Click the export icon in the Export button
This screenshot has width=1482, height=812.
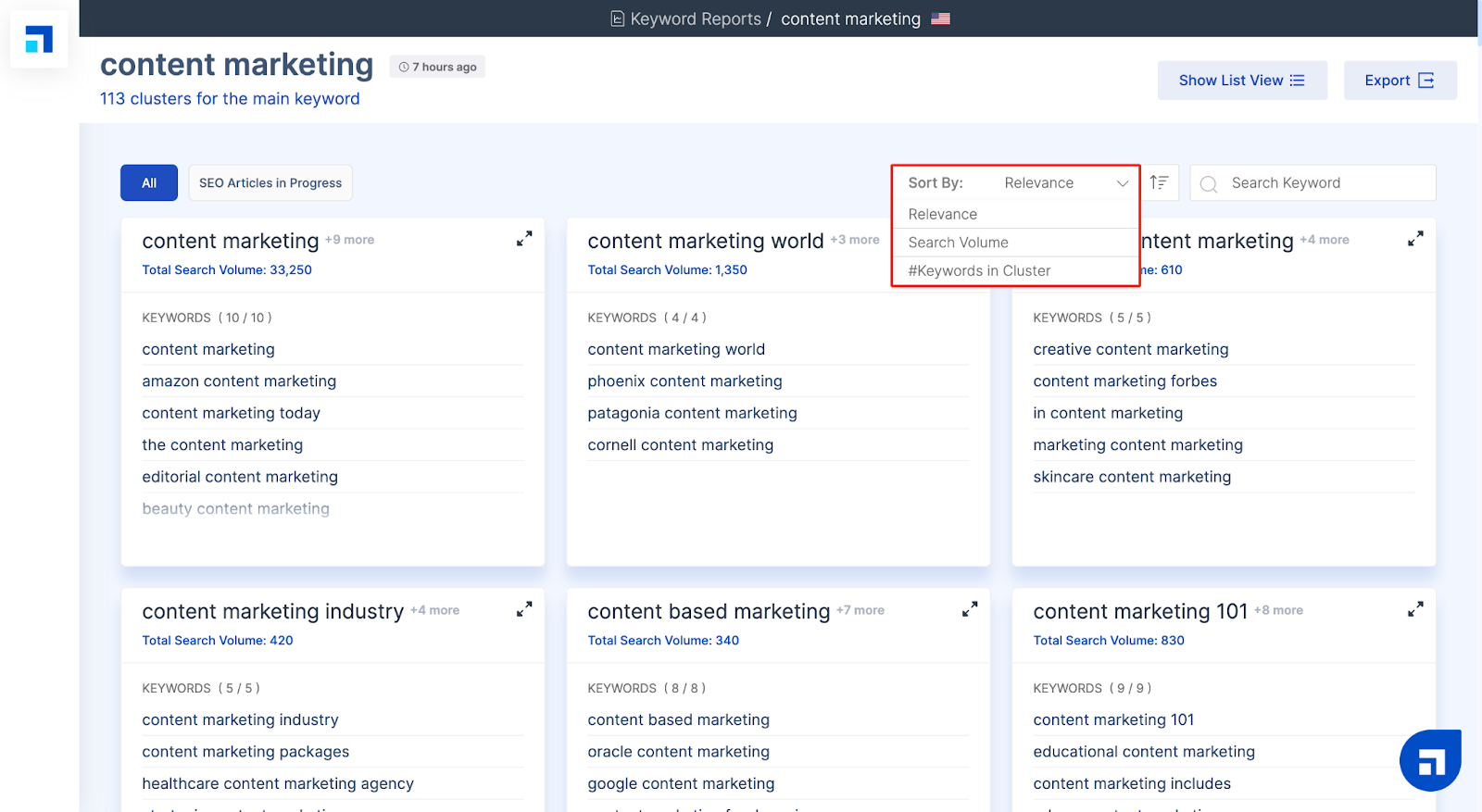pyautogui.click(x=1426, y=81)
